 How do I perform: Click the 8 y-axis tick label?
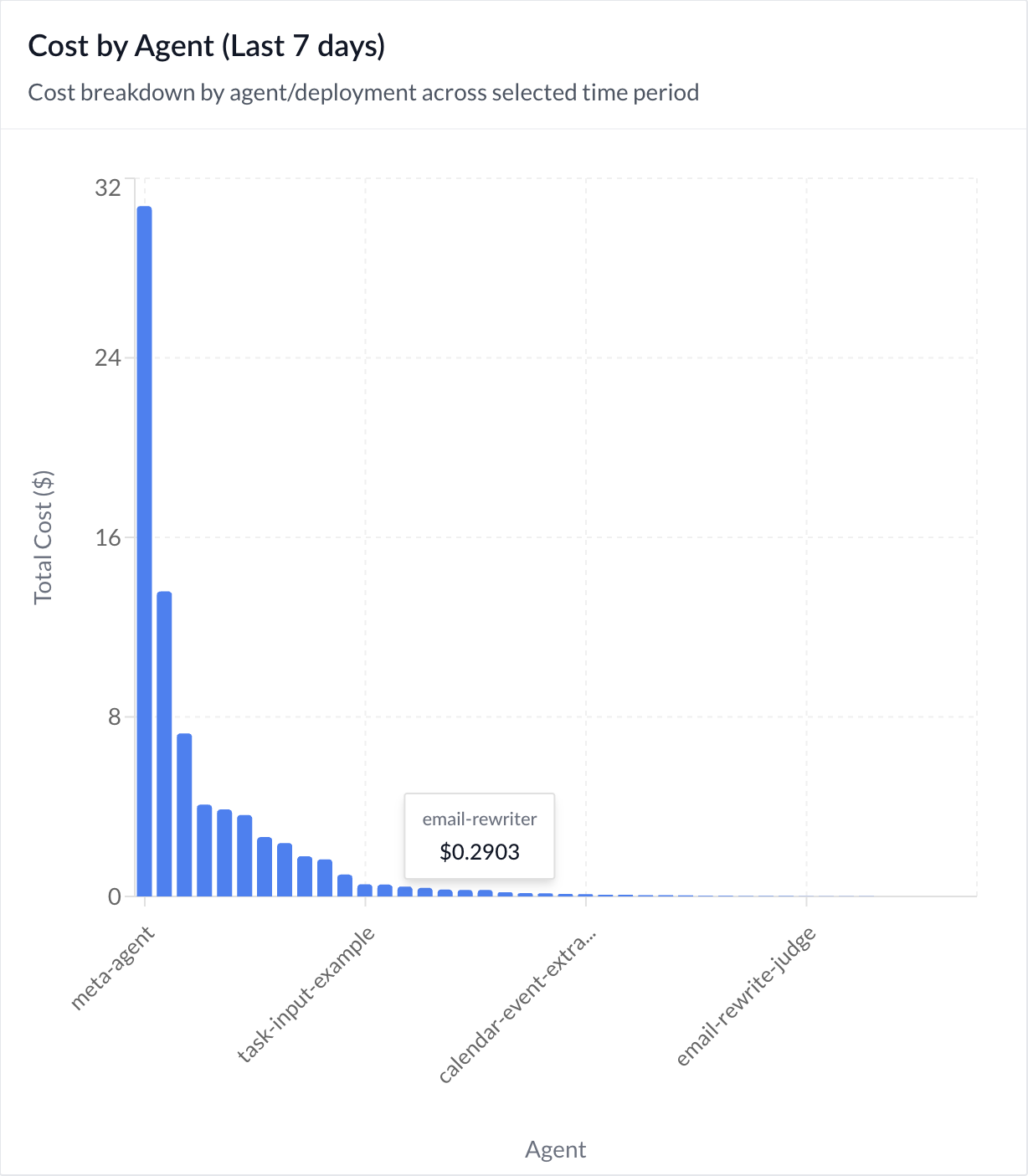[115, 717]
